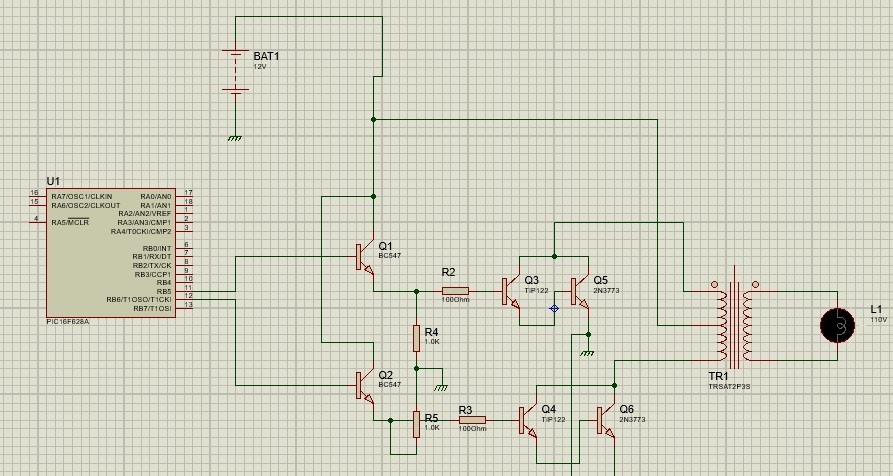Click the TR1 reference label
The width and height of the screenshot is (893, 476).
point(718,376)
